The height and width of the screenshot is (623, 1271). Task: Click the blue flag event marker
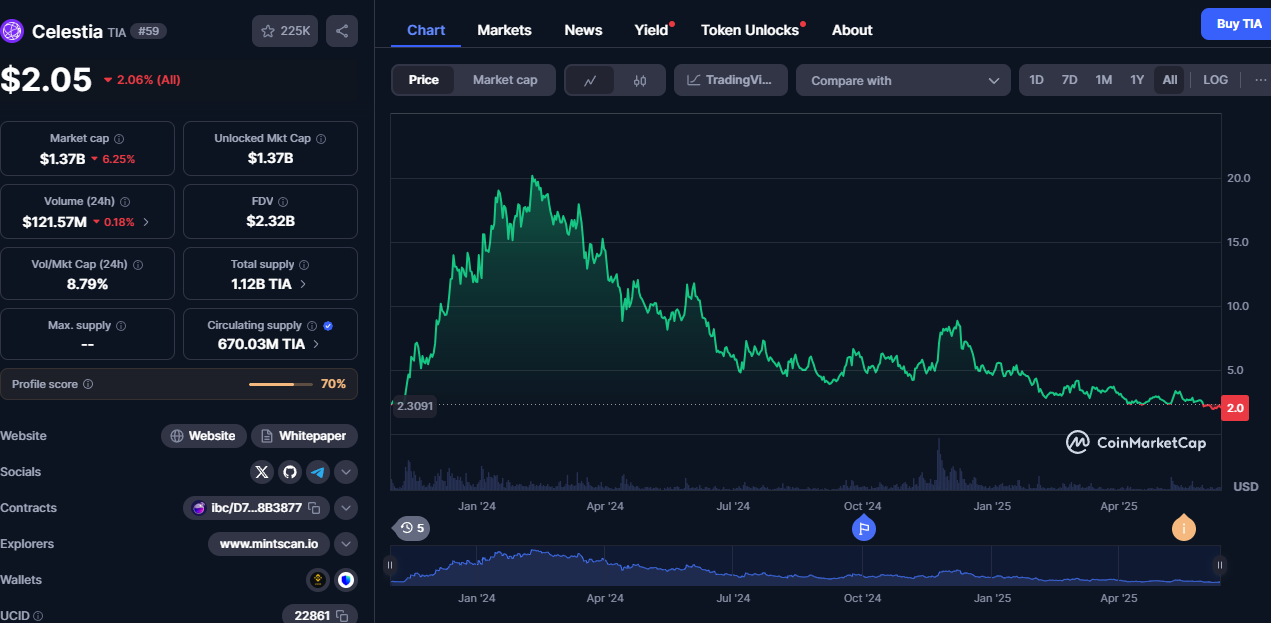pyautogui.click(x=864, y=528)
